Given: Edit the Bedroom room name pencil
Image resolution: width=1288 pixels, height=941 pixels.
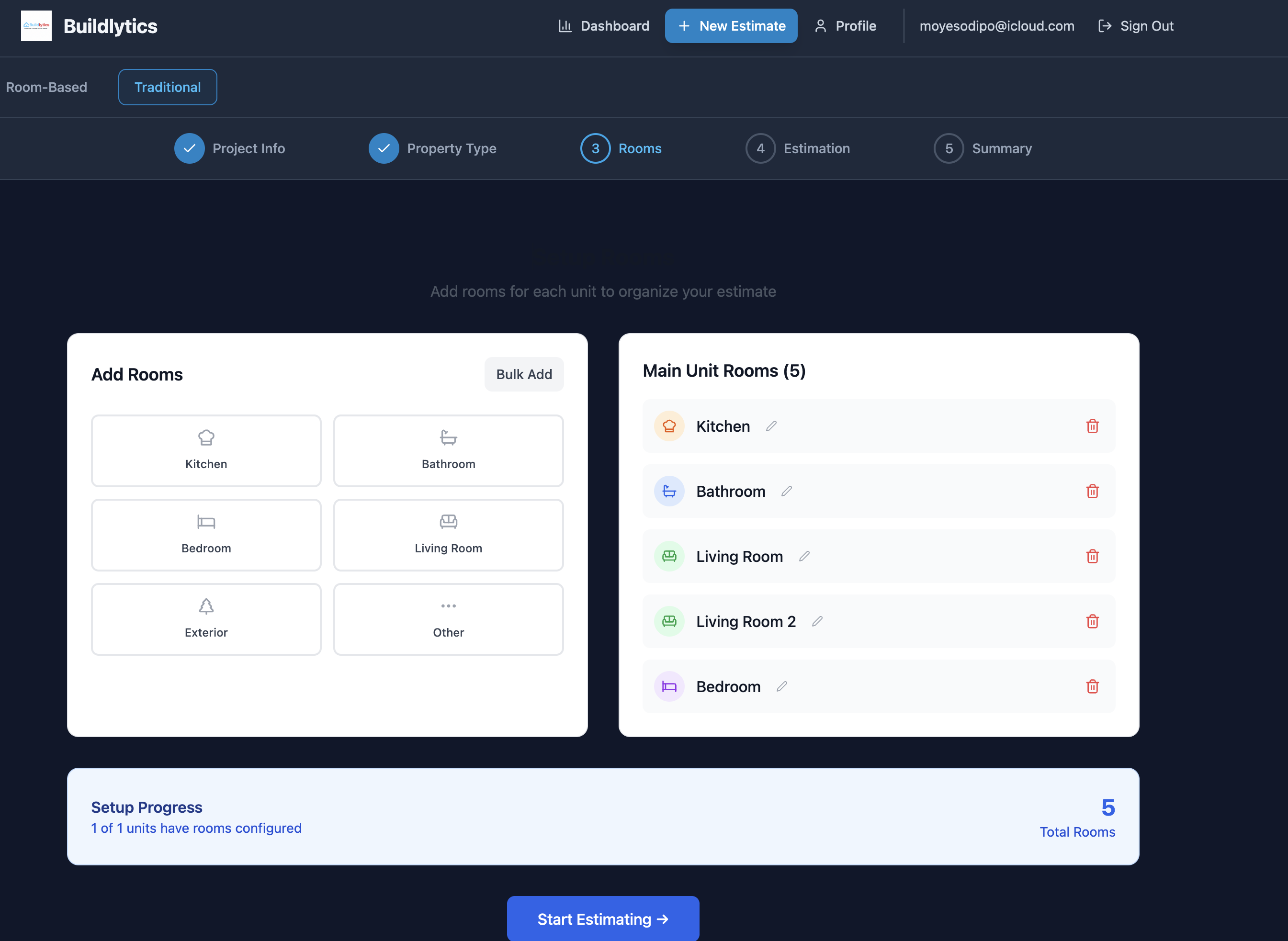Looking at the screenshot, I should tap(781, 686).
